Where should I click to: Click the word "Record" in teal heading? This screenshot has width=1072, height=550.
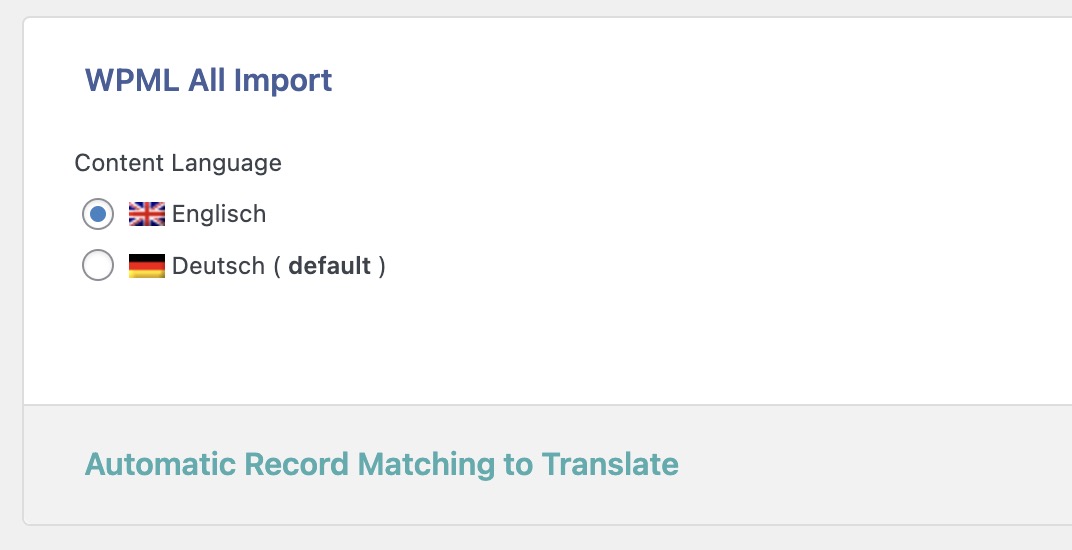(x=297, y=464)
